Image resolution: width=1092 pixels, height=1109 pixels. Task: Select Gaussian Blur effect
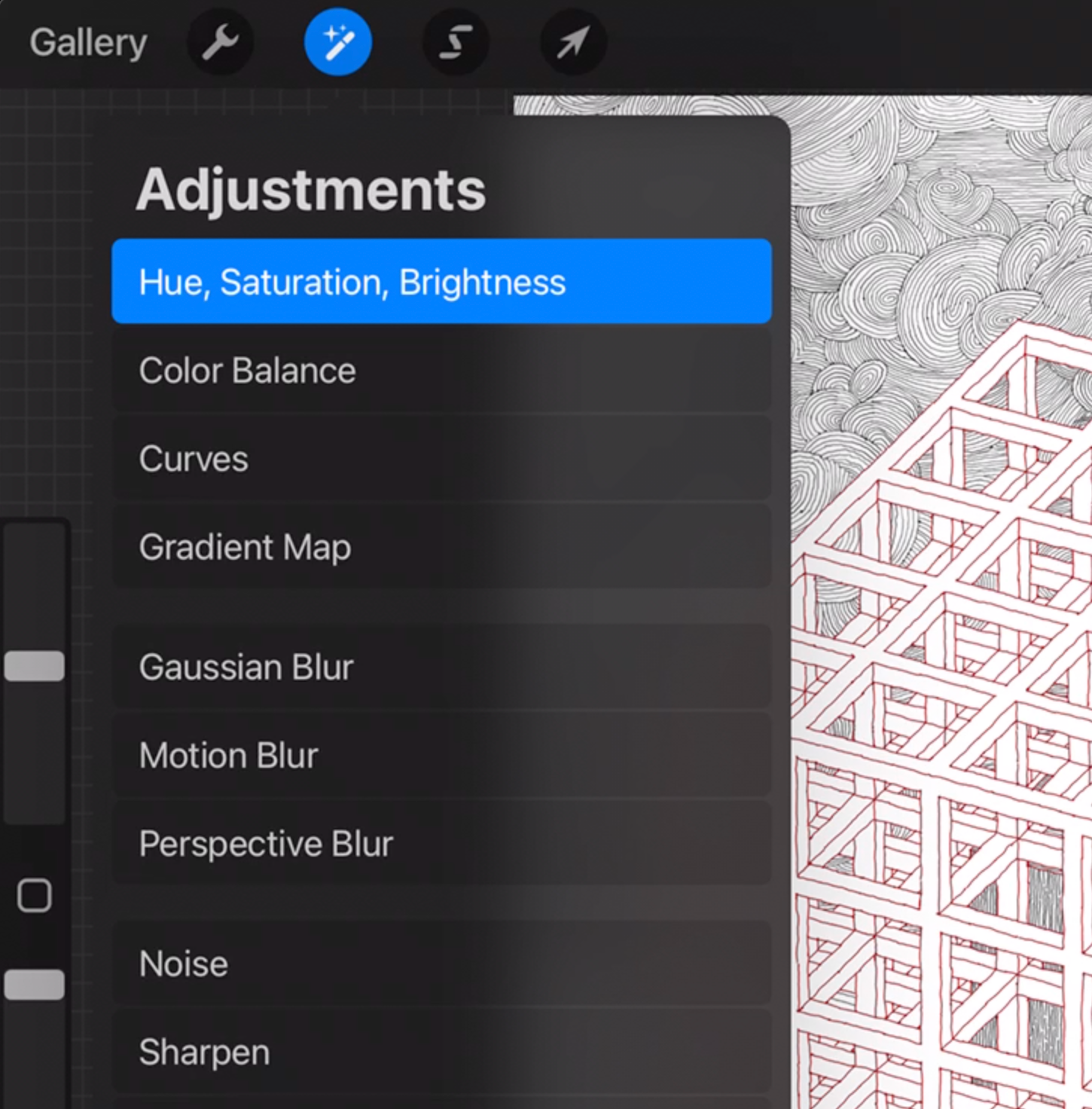point(441,667)
